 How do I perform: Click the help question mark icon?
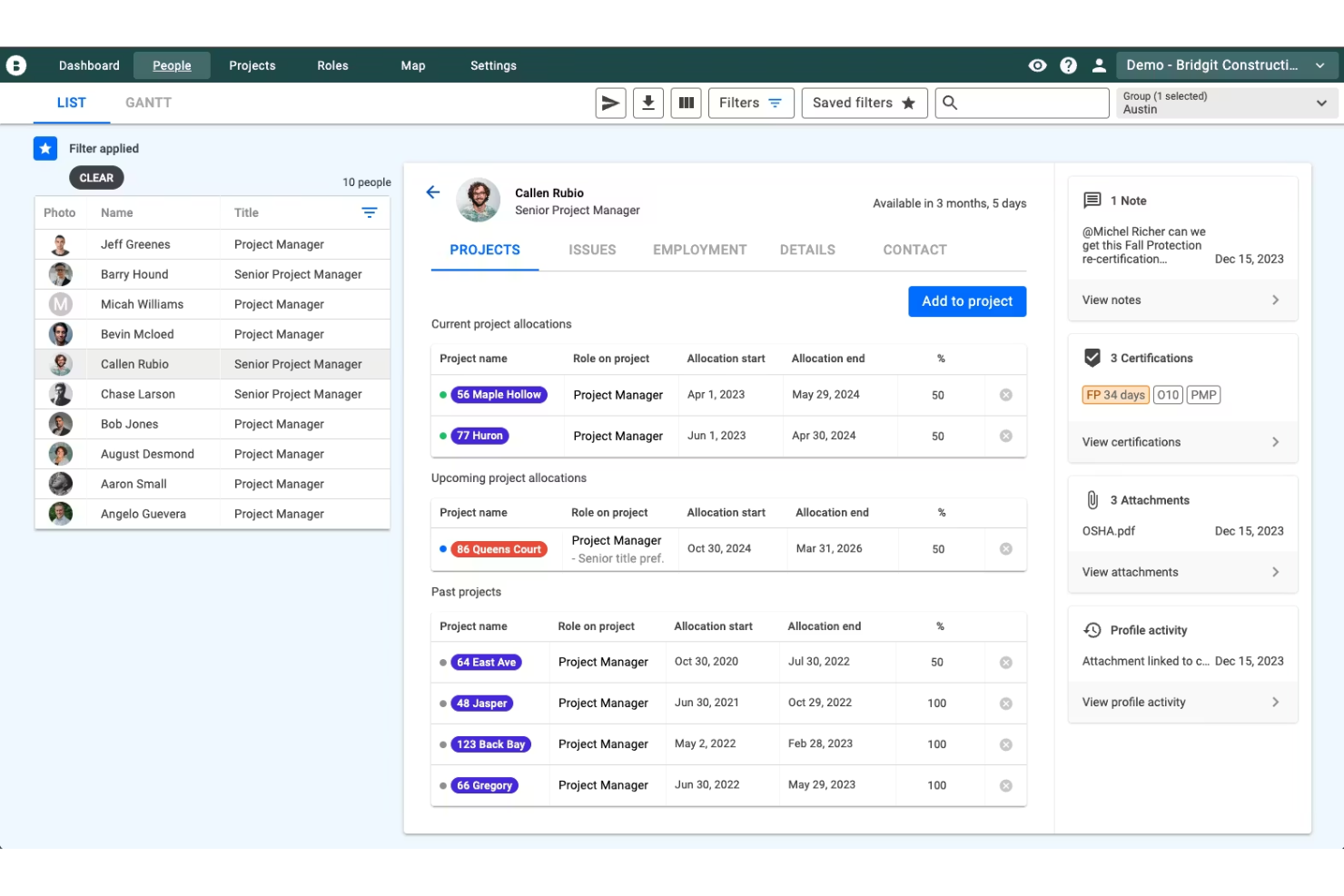[x=1068, y=64]
